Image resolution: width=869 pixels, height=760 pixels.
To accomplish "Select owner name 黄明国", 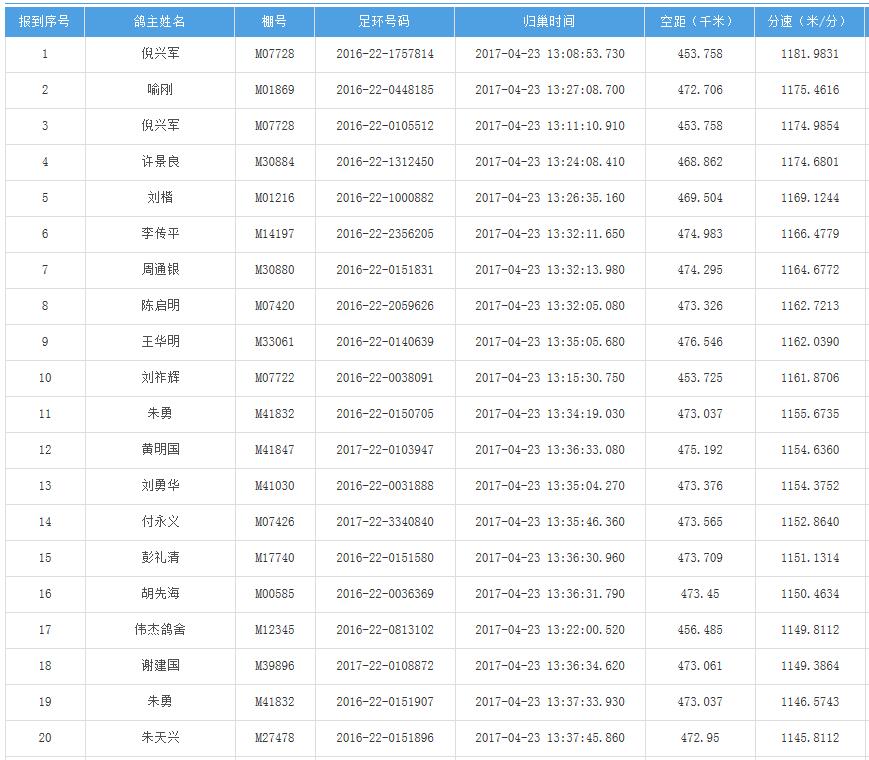I will click(160, 450).
